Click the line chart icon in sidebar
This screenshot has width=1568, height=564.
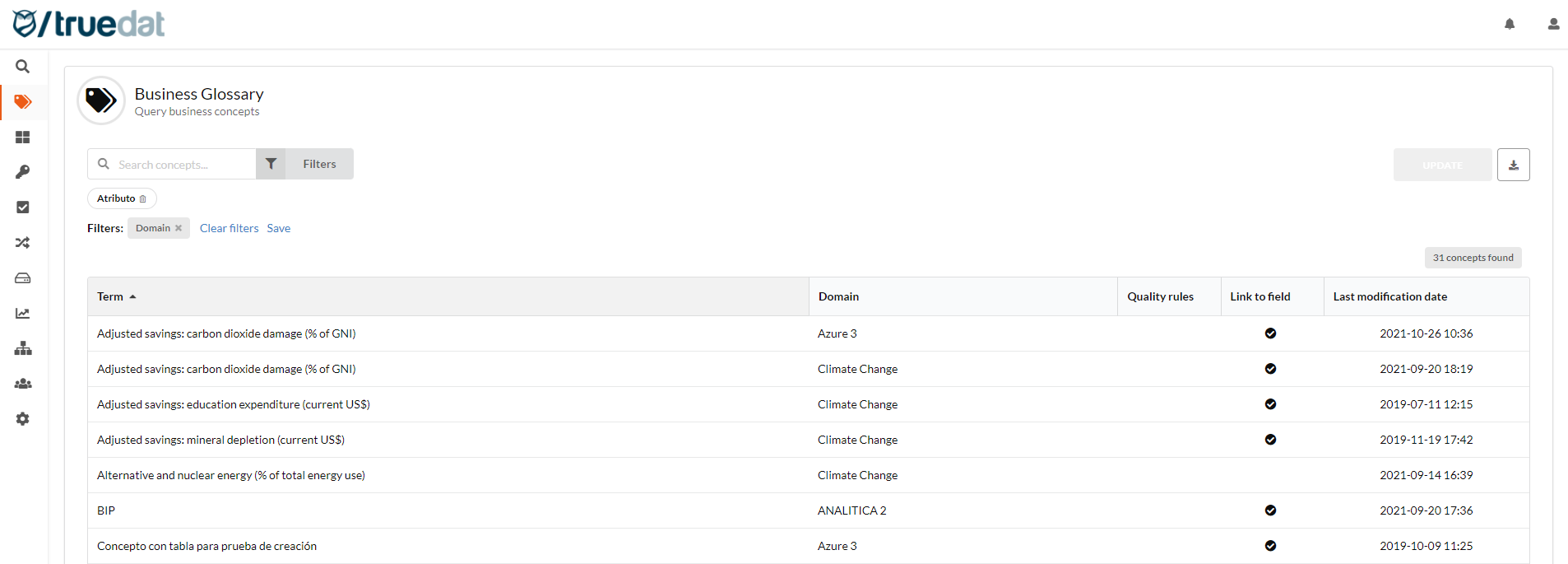coord(23,314)
